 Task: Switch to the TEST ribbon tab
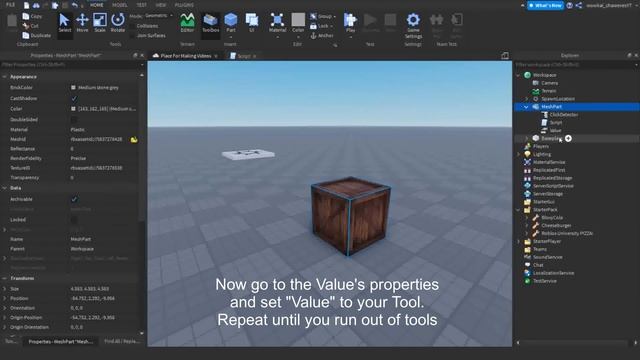click(x=142, y=5)
